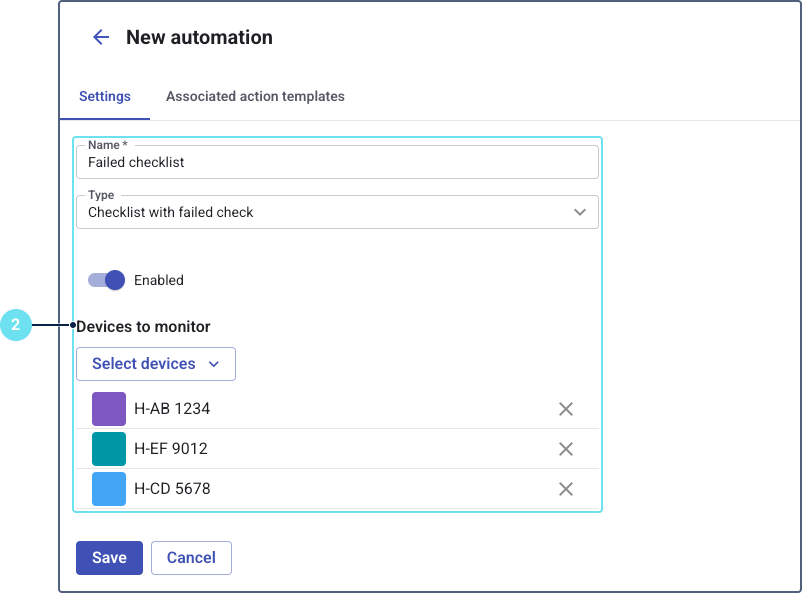This screenshot has height=593, width=802.
Task: Select the H-CD 5678 device row
Action: [330, 489]
